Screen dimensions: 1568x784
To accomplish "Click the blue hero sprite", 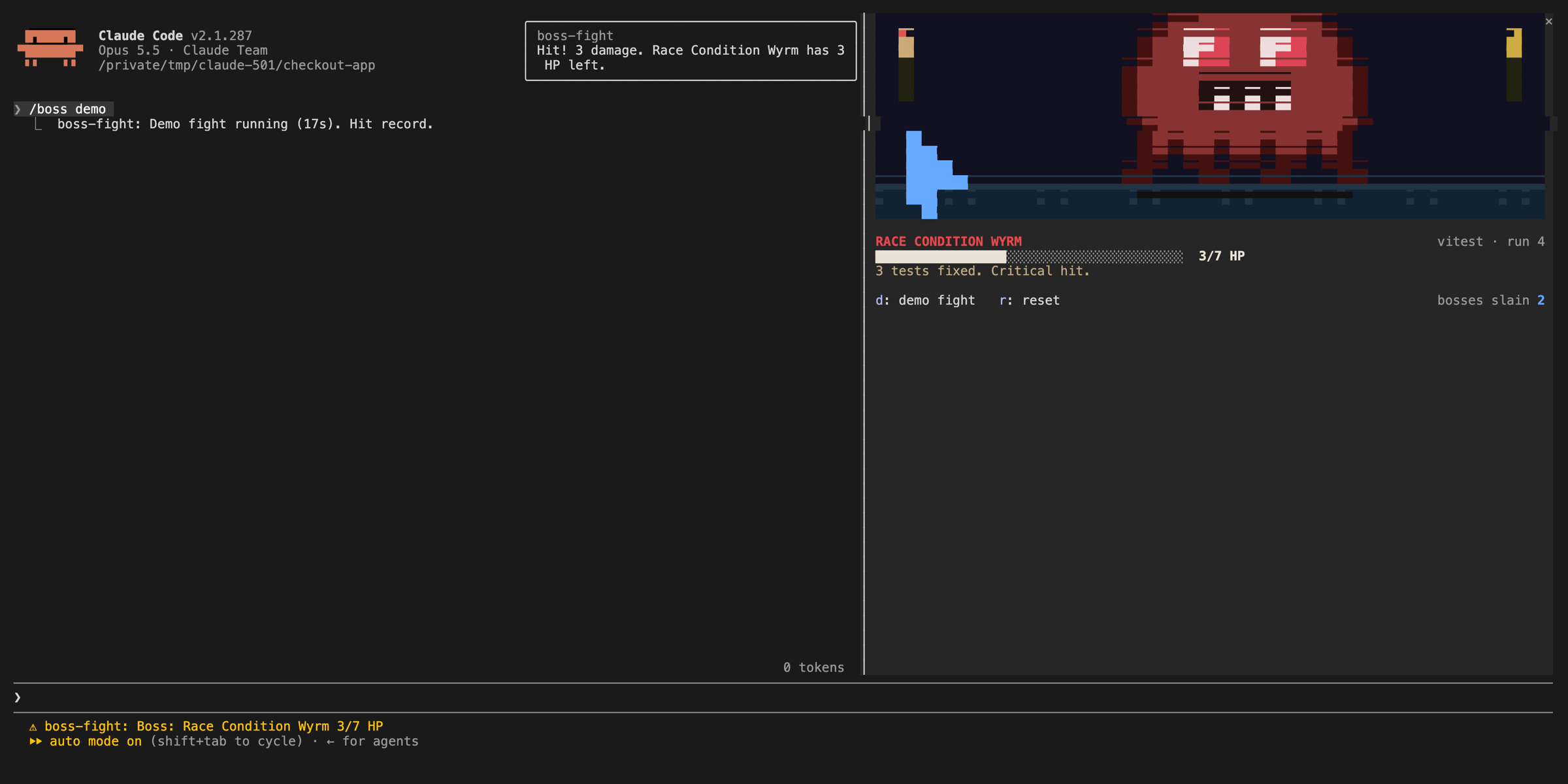I will [936, 174].
